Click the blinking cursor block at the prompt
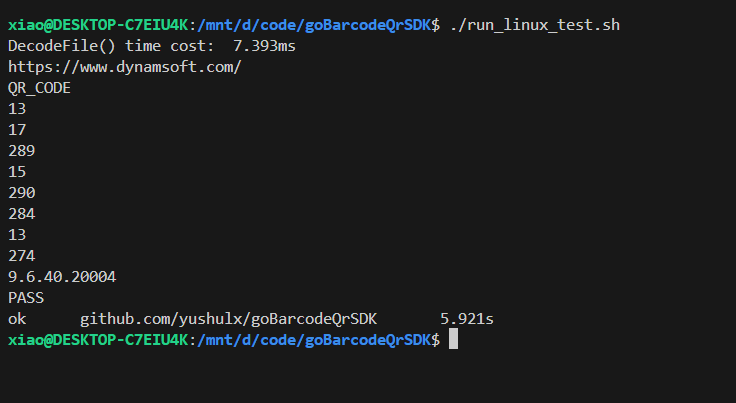This screenshot has width=736, height=403. [453, 340]
